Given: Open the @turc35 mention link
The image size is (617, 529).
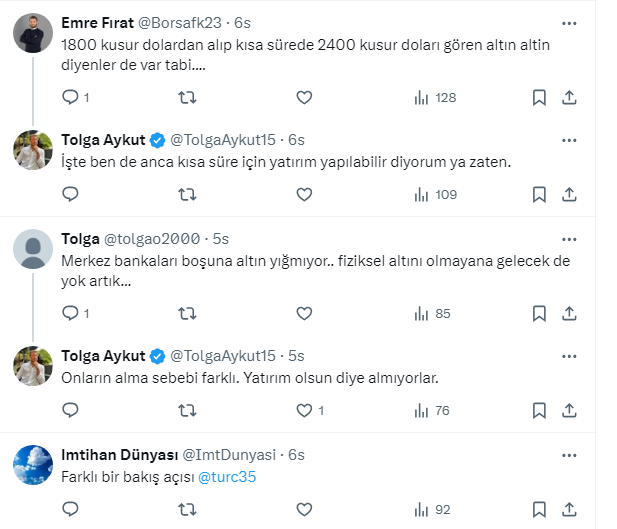Looking at the screenshot, I should [227, 476].
